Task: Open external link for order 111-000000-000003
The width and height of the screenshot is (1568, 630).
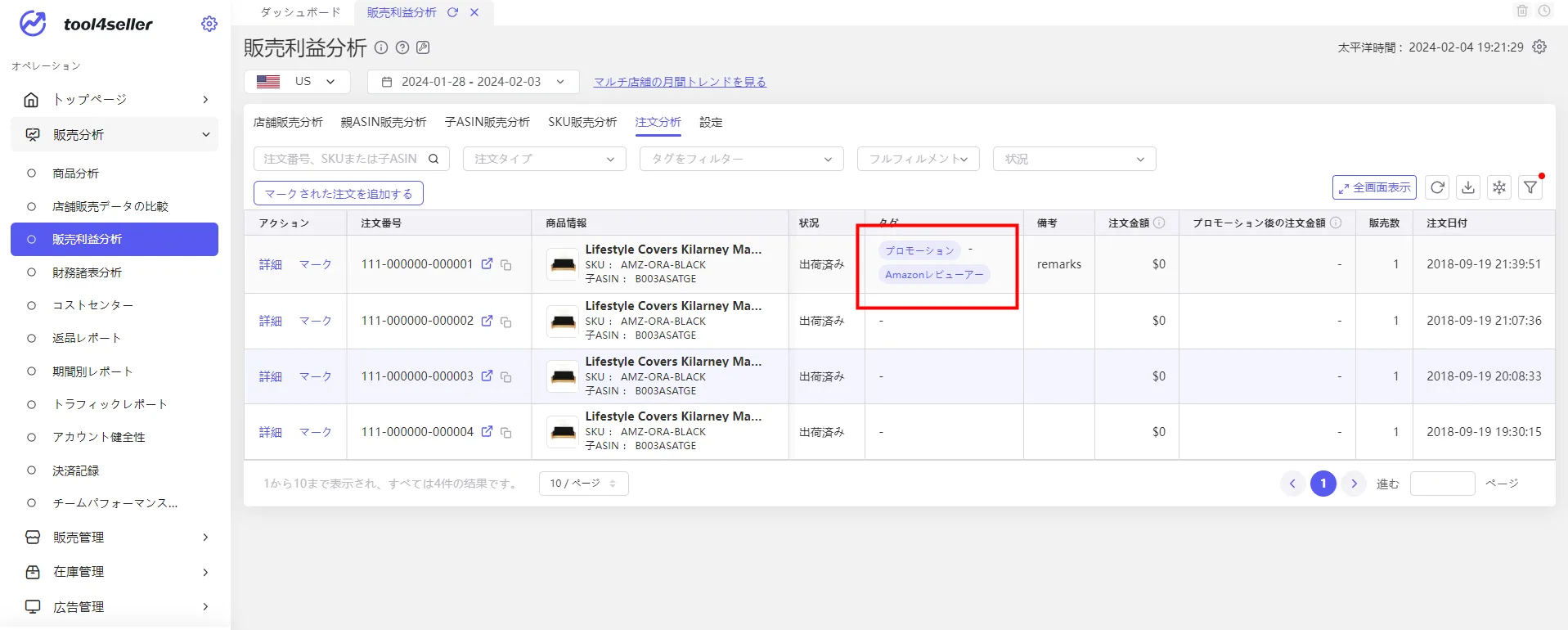Action: click(x=487, y=376)
